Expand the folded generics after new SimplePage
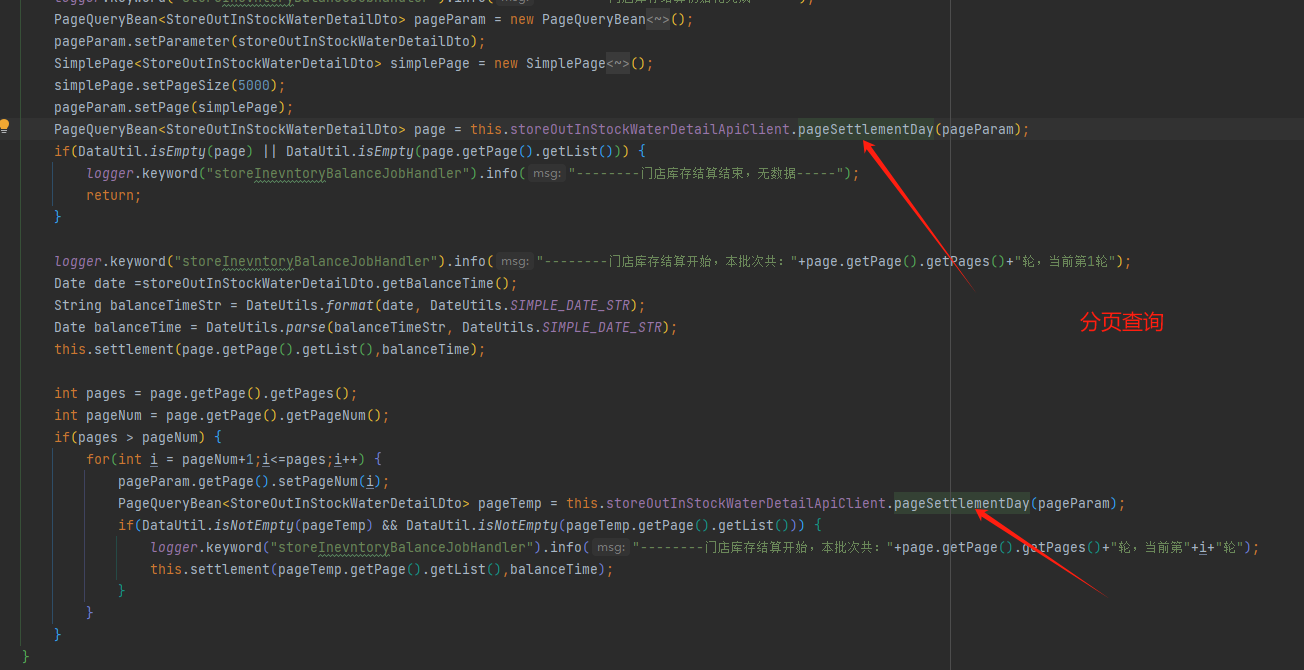 (618, 63)
